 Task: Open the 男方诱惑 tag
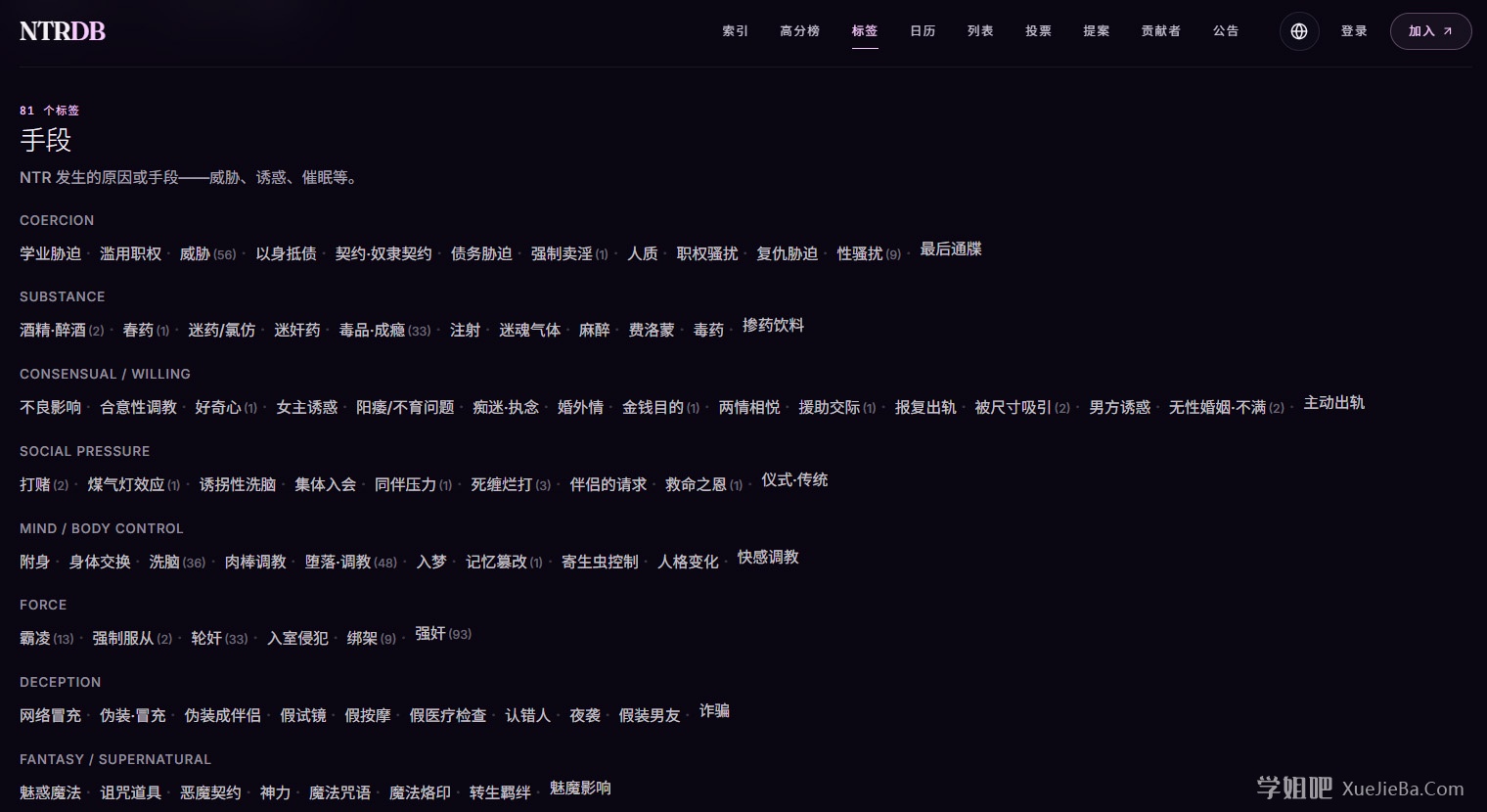[x=1119, y=407]
